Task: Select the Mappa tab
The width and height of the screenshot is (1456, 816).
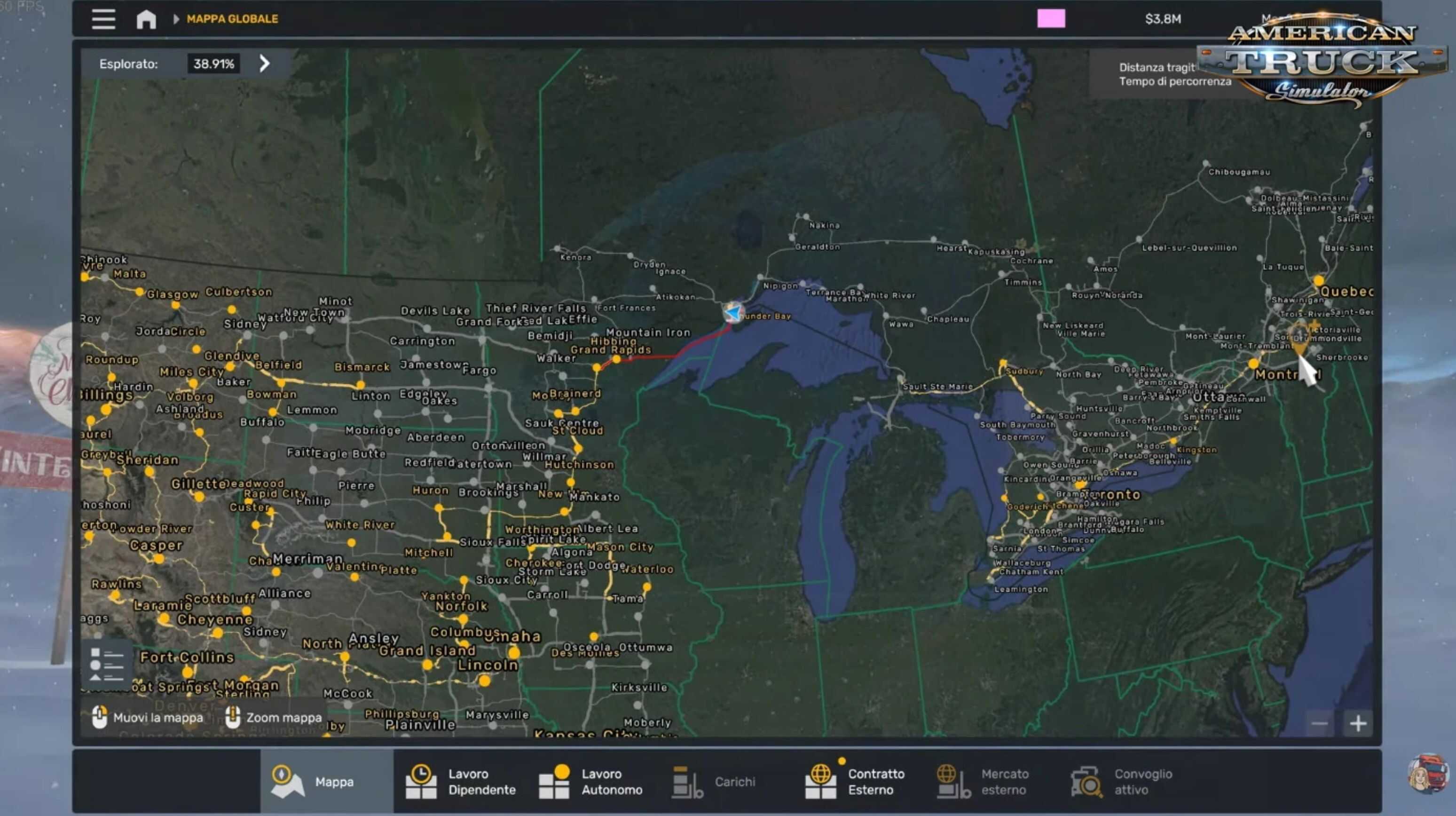Action: tap(327, 781)
